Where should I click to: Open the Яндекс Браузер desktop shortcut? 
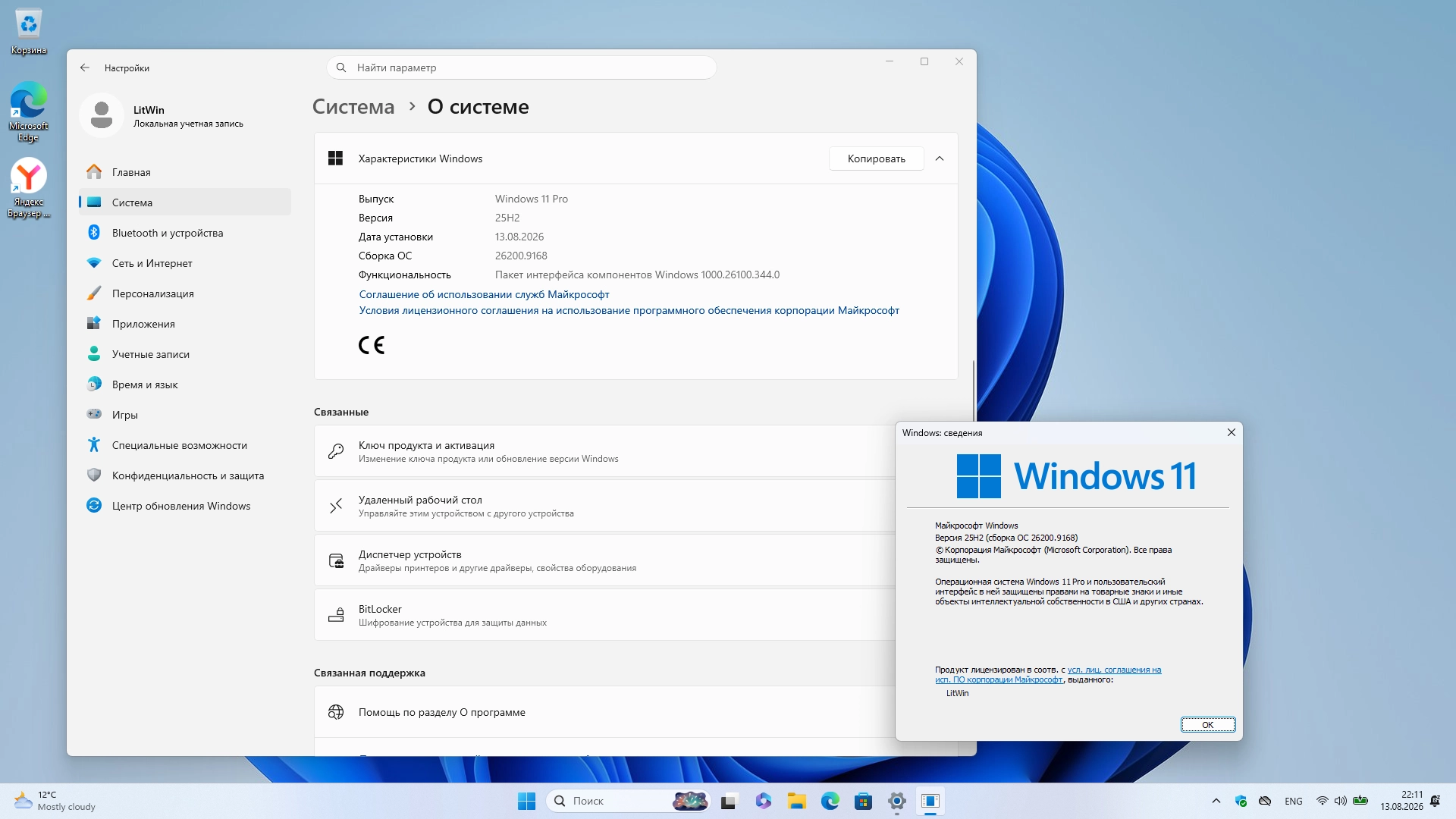[x=29, y=187]
